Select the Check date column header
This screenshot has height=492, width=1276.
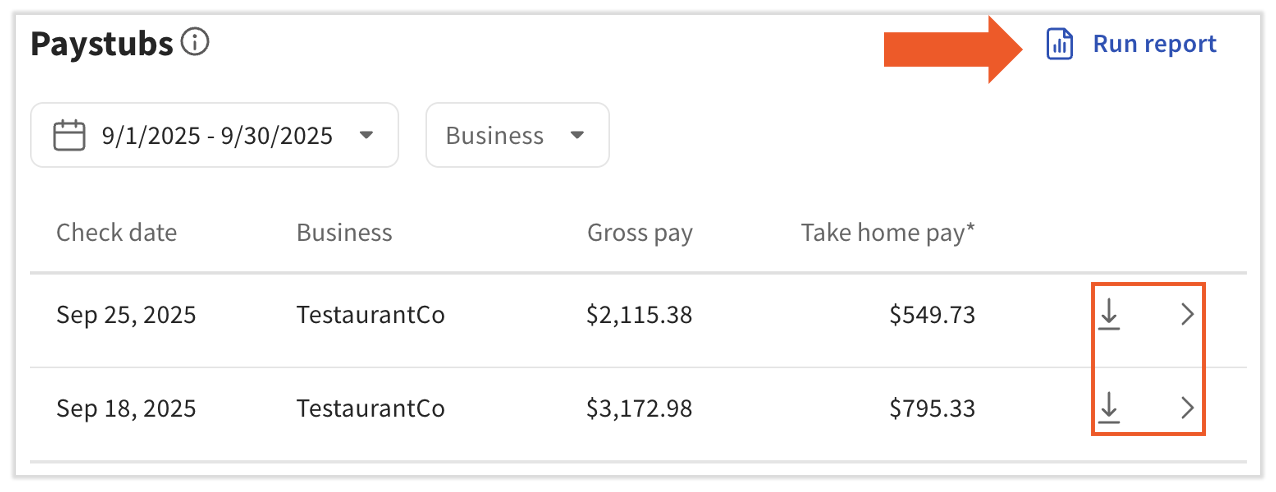click(x=116, y=233)
